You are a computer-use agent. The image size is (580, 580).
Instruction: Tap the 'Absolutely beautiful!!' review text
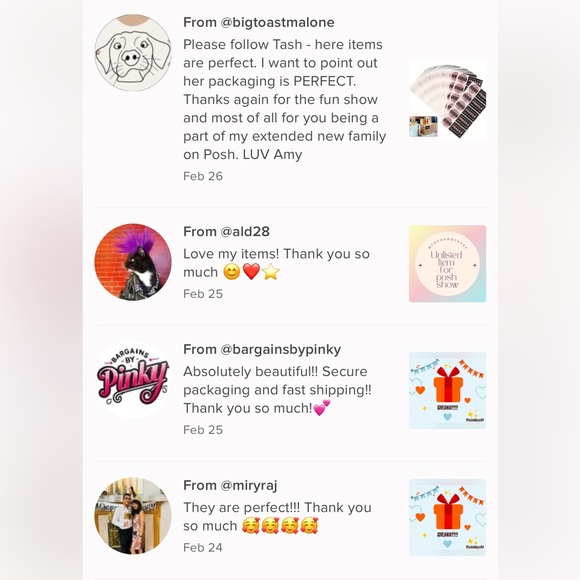[277, 390]
